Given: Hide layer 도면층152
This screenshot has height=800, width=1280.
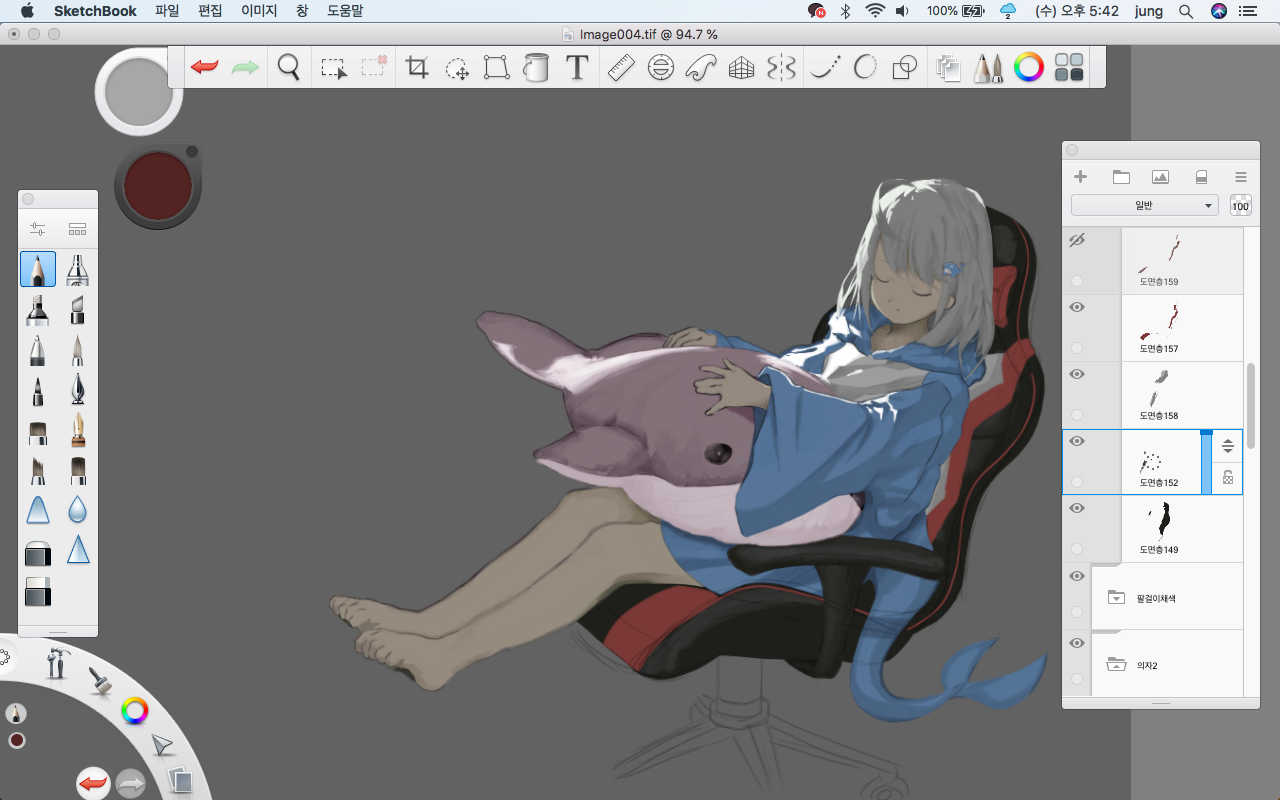Looking at the screenshot, I should coord(1077,441).
